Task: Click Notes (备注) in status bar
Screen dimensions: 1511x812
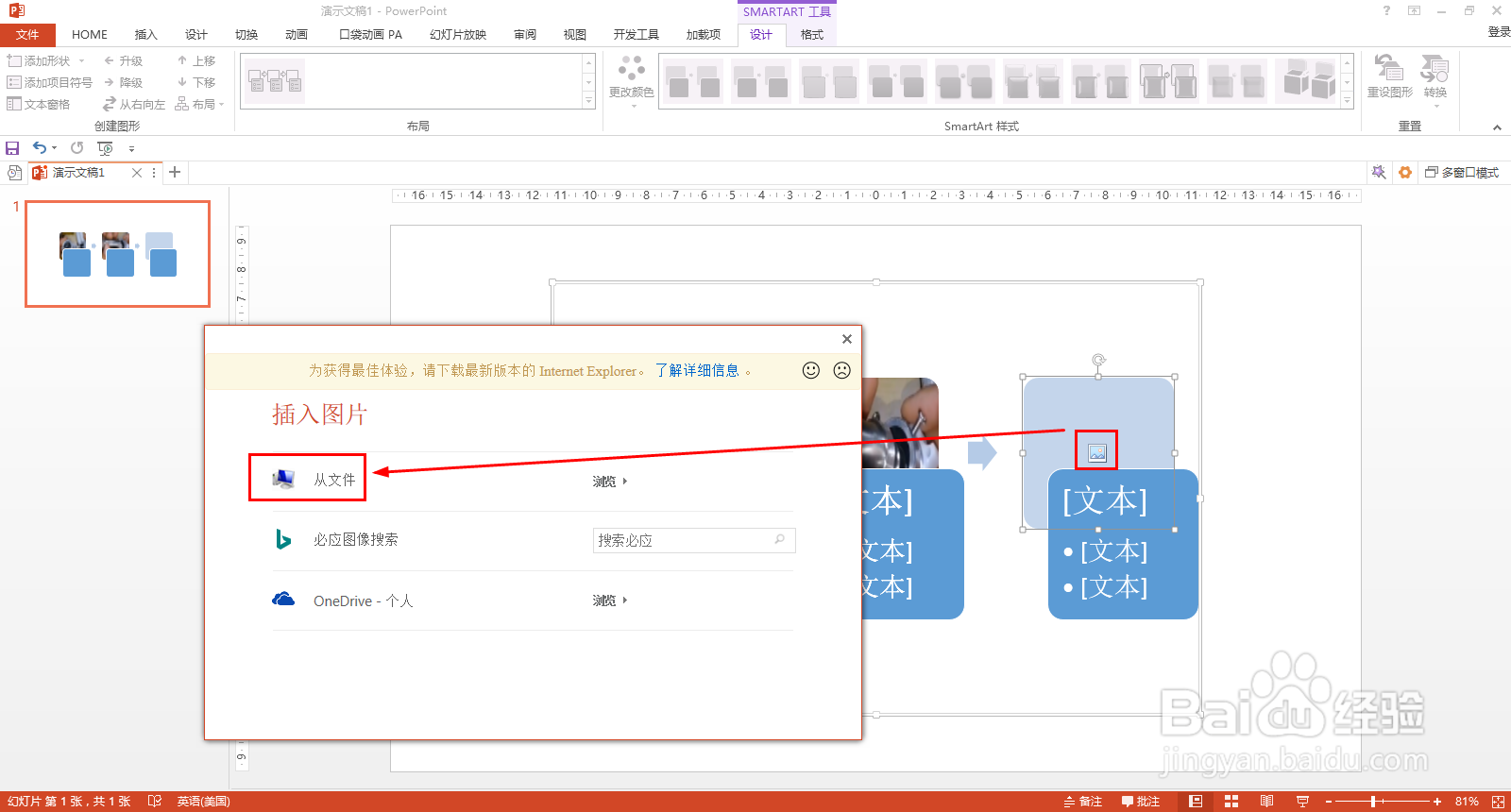Action: (1083, 802)
